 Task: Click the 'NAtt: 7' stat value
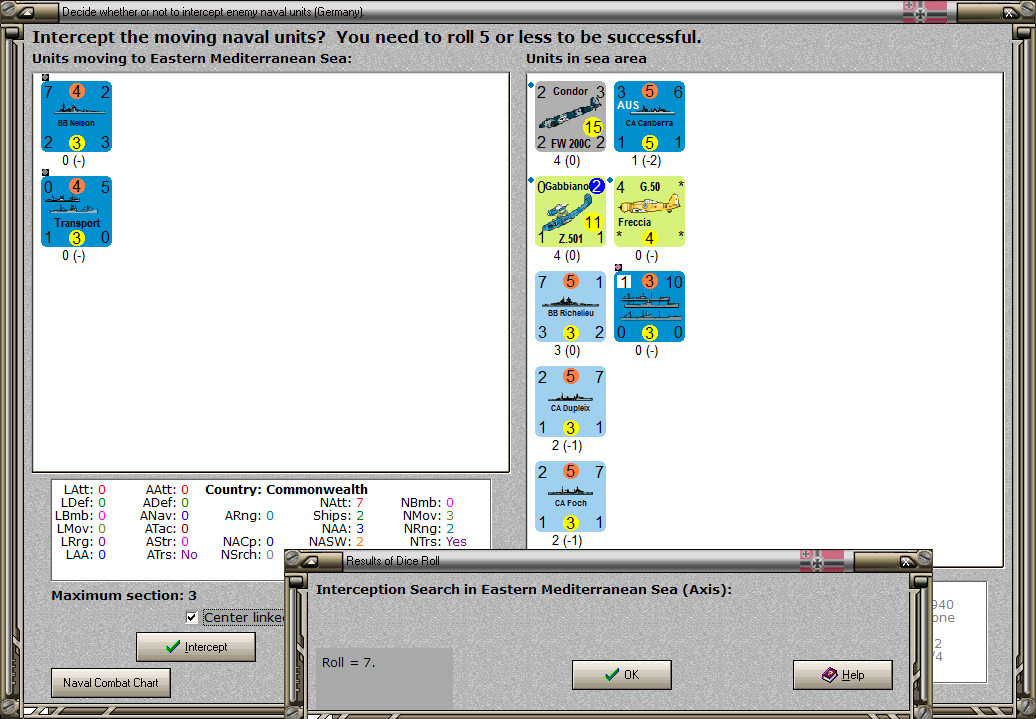[342, 503]
